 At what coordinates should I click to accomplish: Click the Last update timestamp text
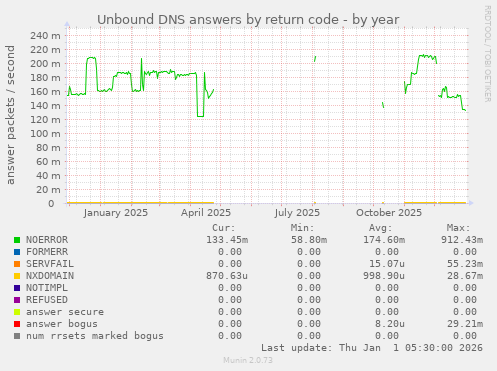pos(372,348)
